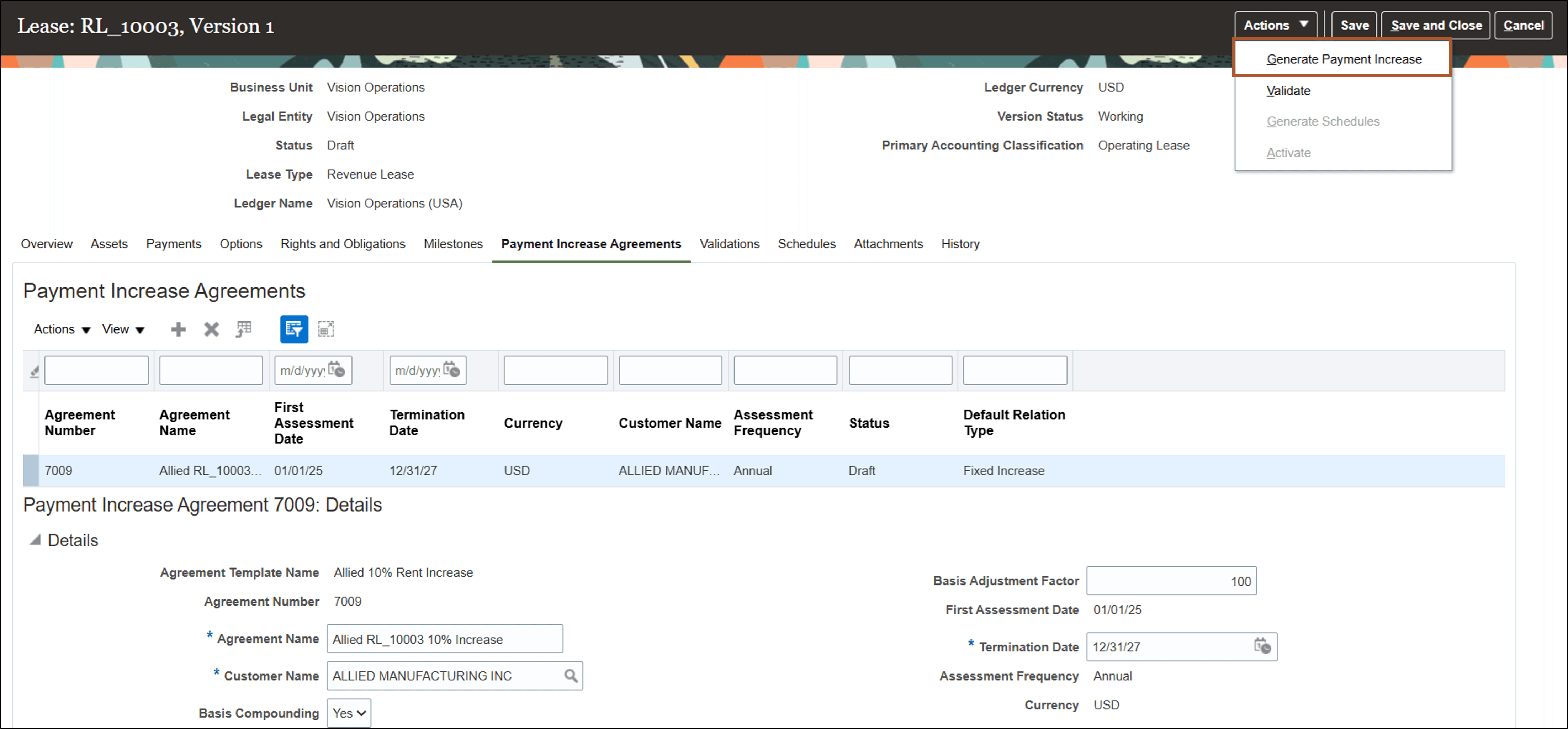Image resolution: width=1568 pixels, height=729 pixels.
Task: Export the agreements table to Excel
Action: (x=243, y=329)
